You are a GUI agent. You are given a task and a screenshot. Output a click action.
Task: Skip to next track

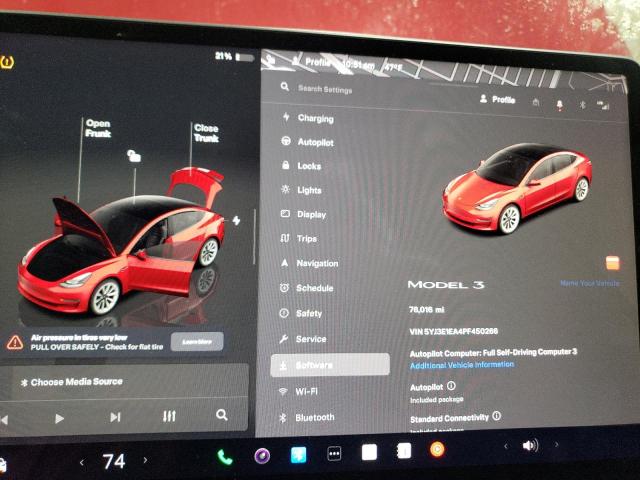116,417
